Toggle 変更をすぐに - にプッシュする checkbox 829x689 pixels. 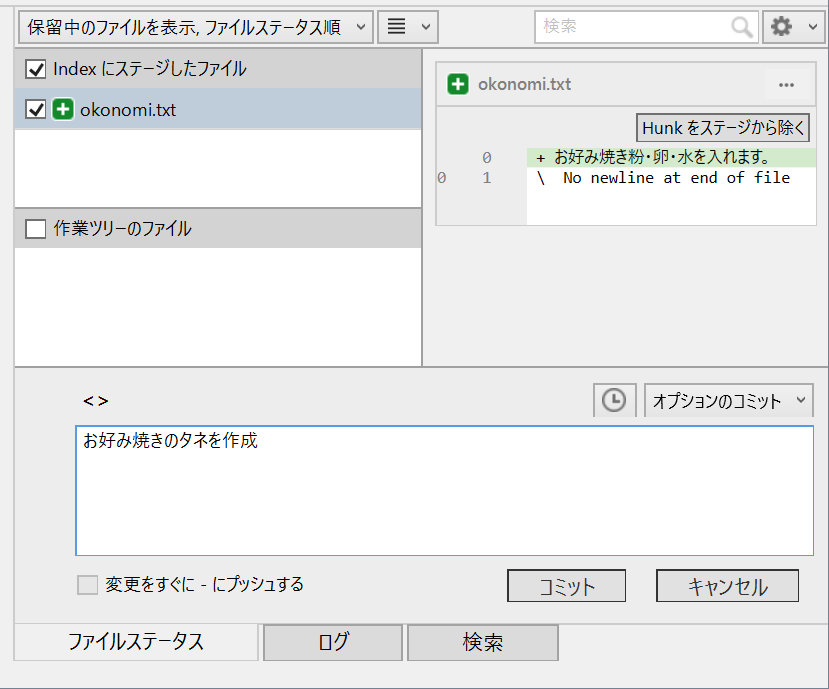[88, 585]
